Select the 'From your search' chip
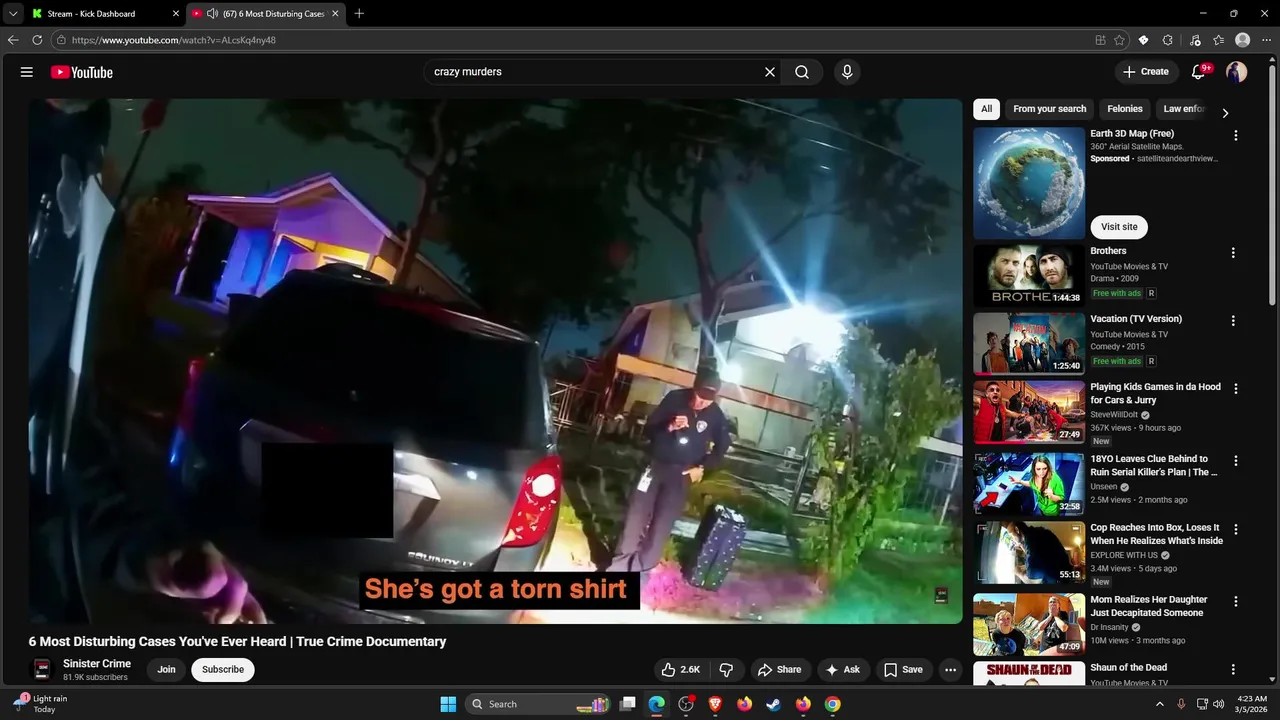This screenshot has height=720, width=1280. coord(1049,109)
